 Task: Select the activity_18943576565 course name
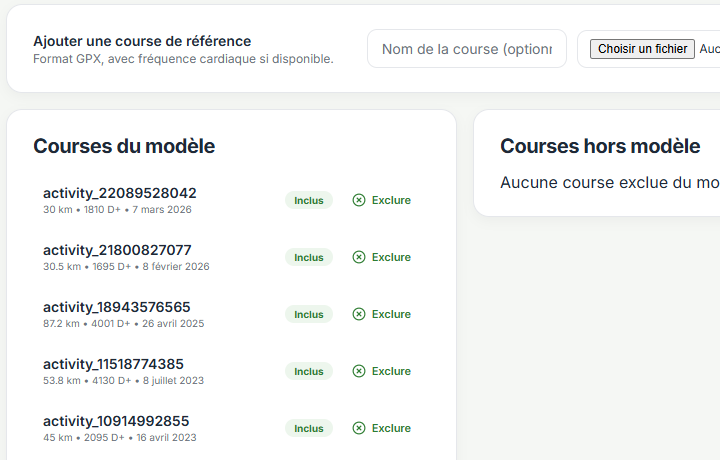coord(117,307)
